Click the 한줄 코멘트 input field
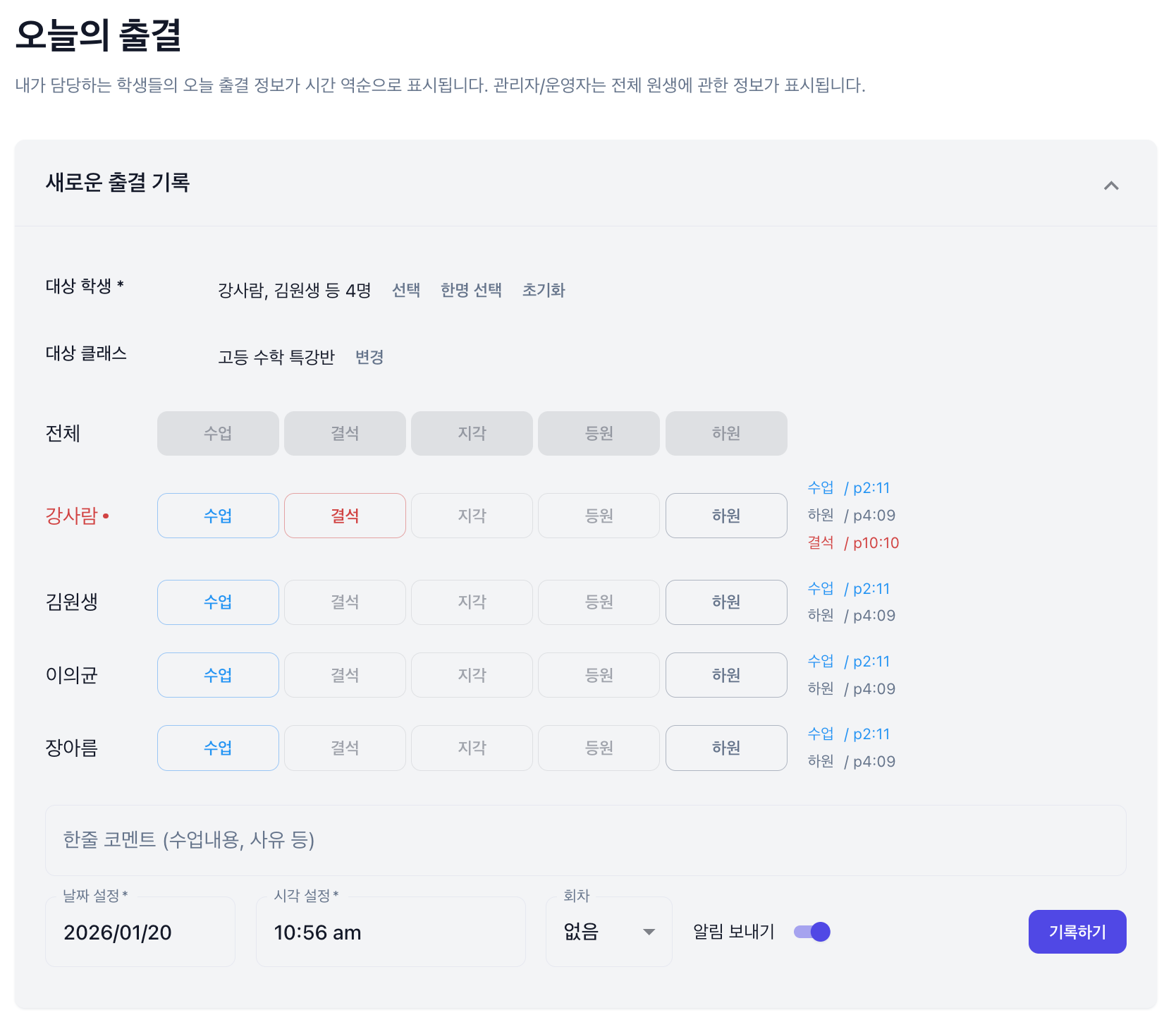This screenshot has height=1027, width=1176. pyautogui.click(x=585, y=840)
